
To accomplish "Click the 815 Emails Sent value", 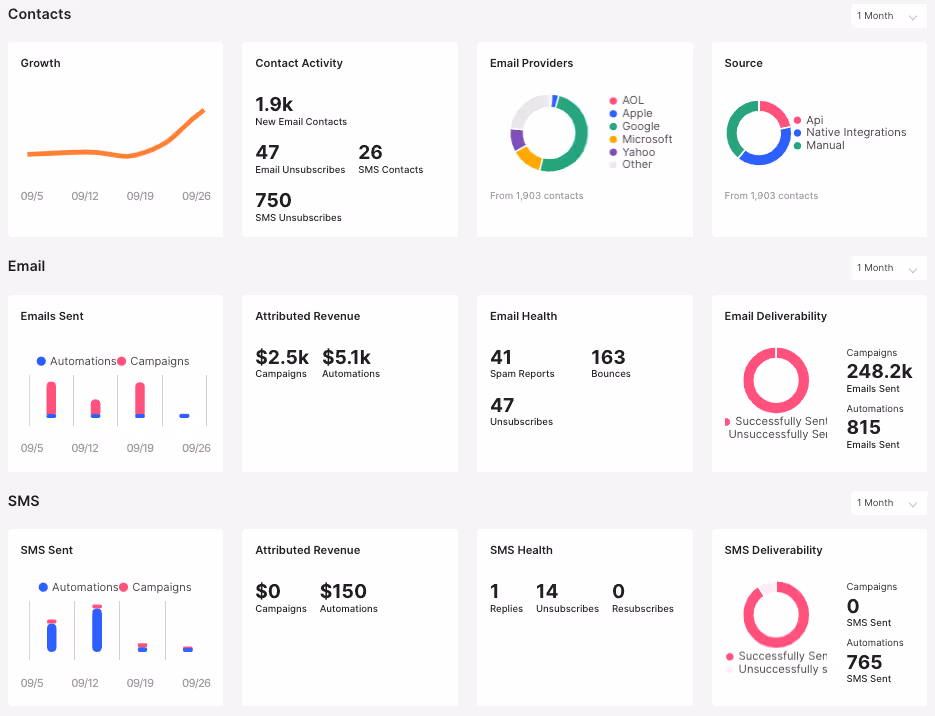I will click(x=863, y=427).
